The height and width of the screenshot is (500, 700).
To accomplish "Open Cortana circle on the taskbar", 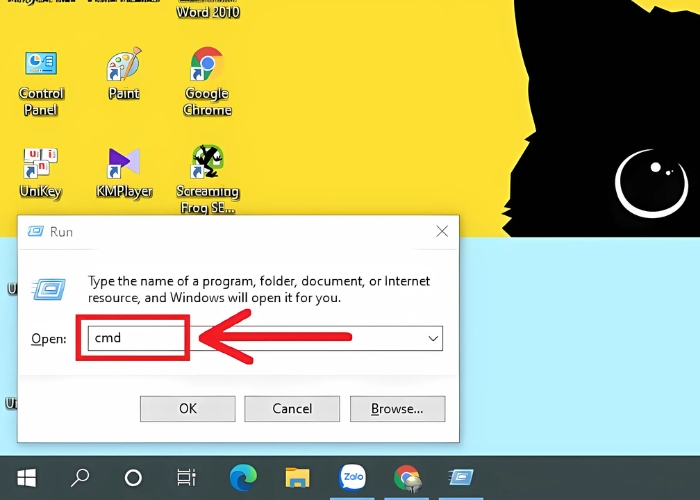I will 133,477.
